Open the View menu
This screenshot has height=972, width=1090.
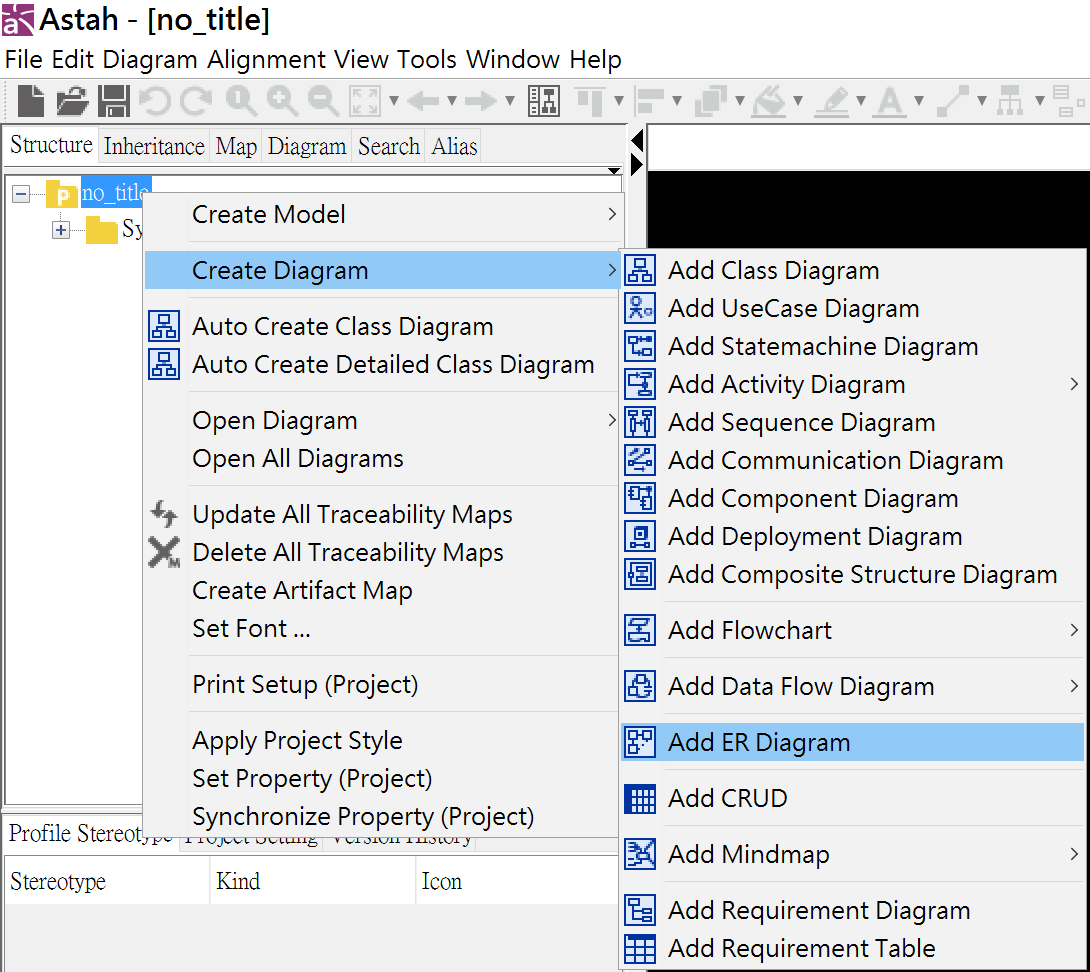pos(361,60)
